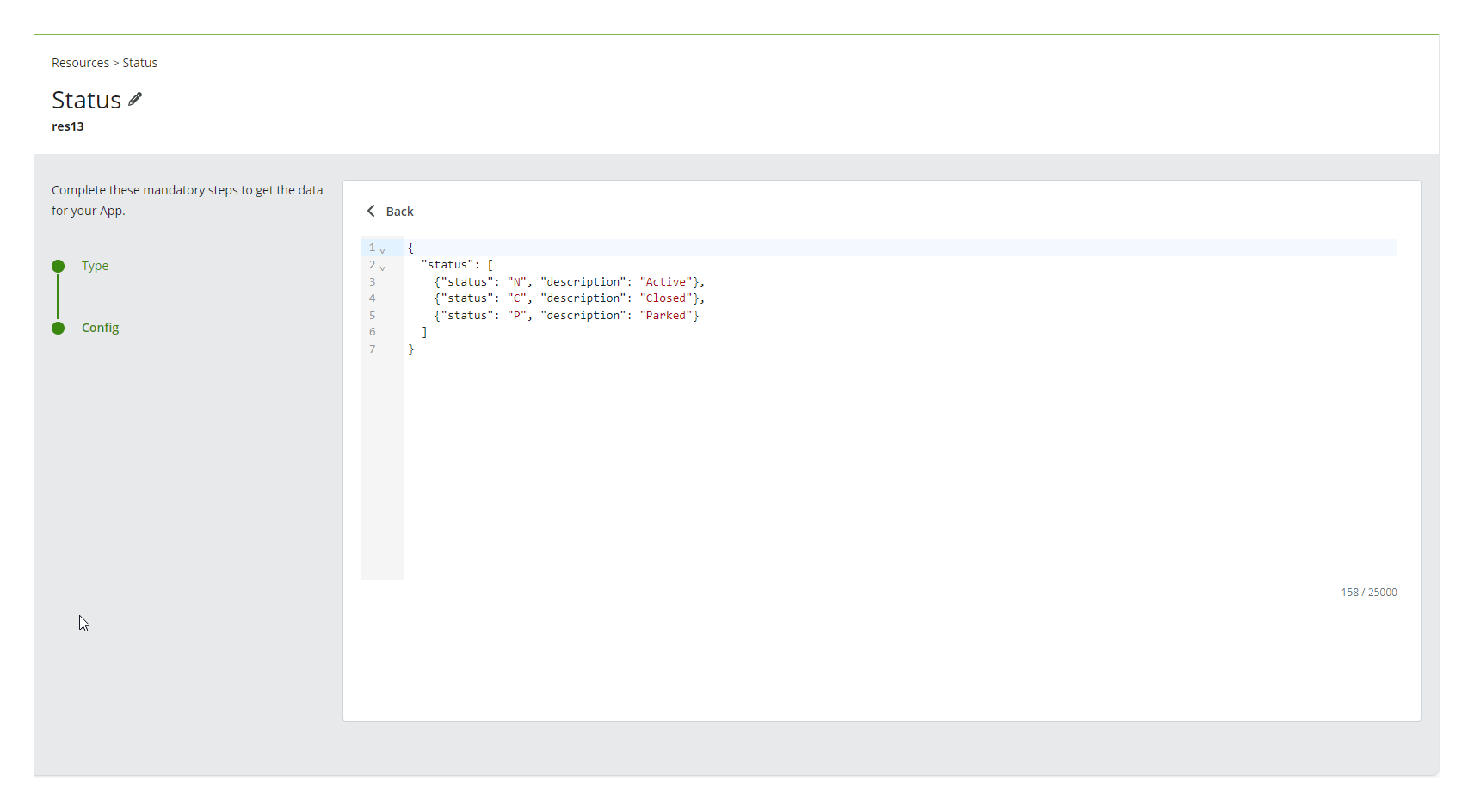The height and width of the screenshot is (812, 1474).
Task: Click the green step connector line between Type and Config
Action: click(58, 297)
